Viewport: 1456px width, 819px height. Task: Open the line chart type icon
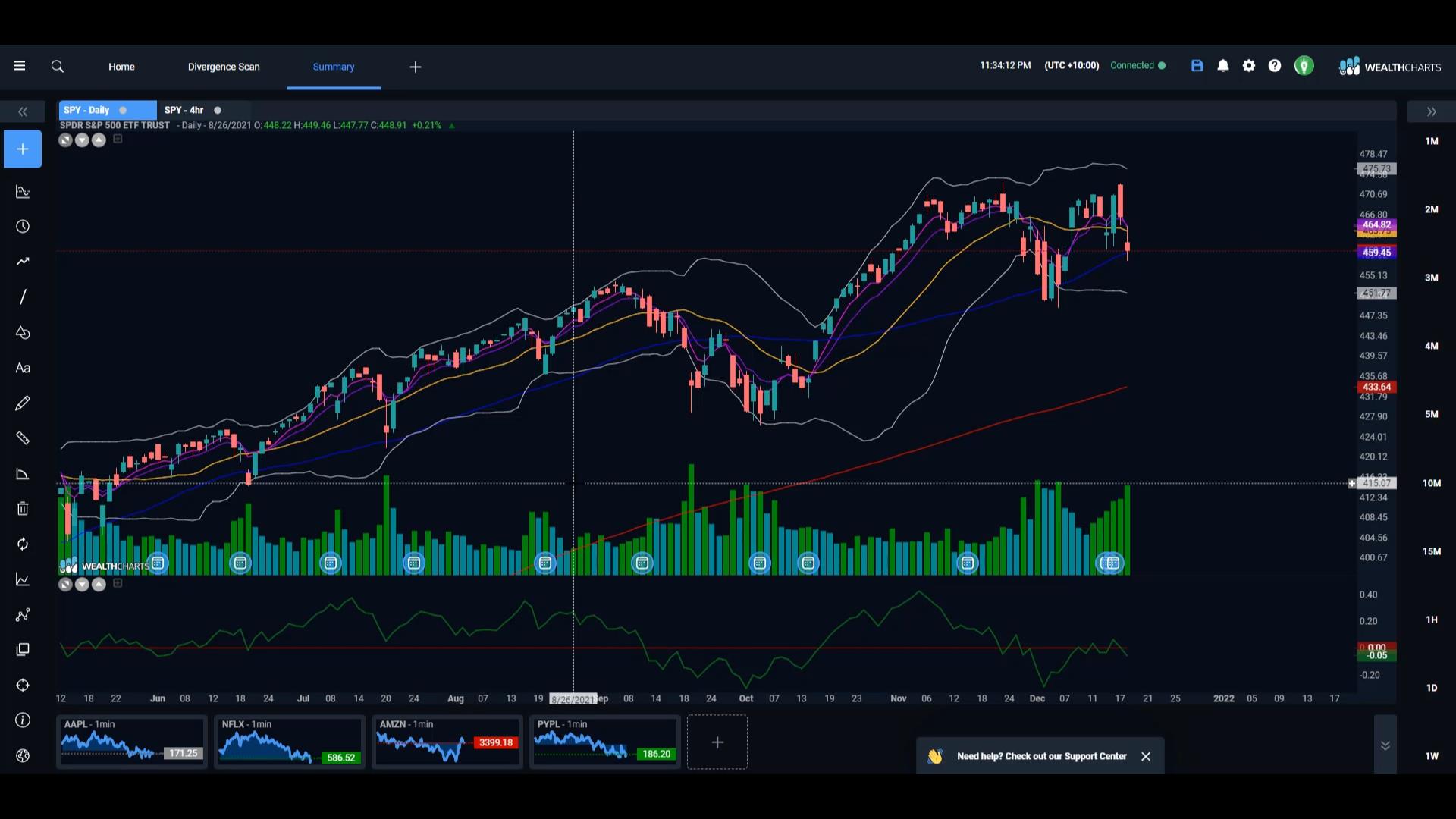(x=23, y=579)
